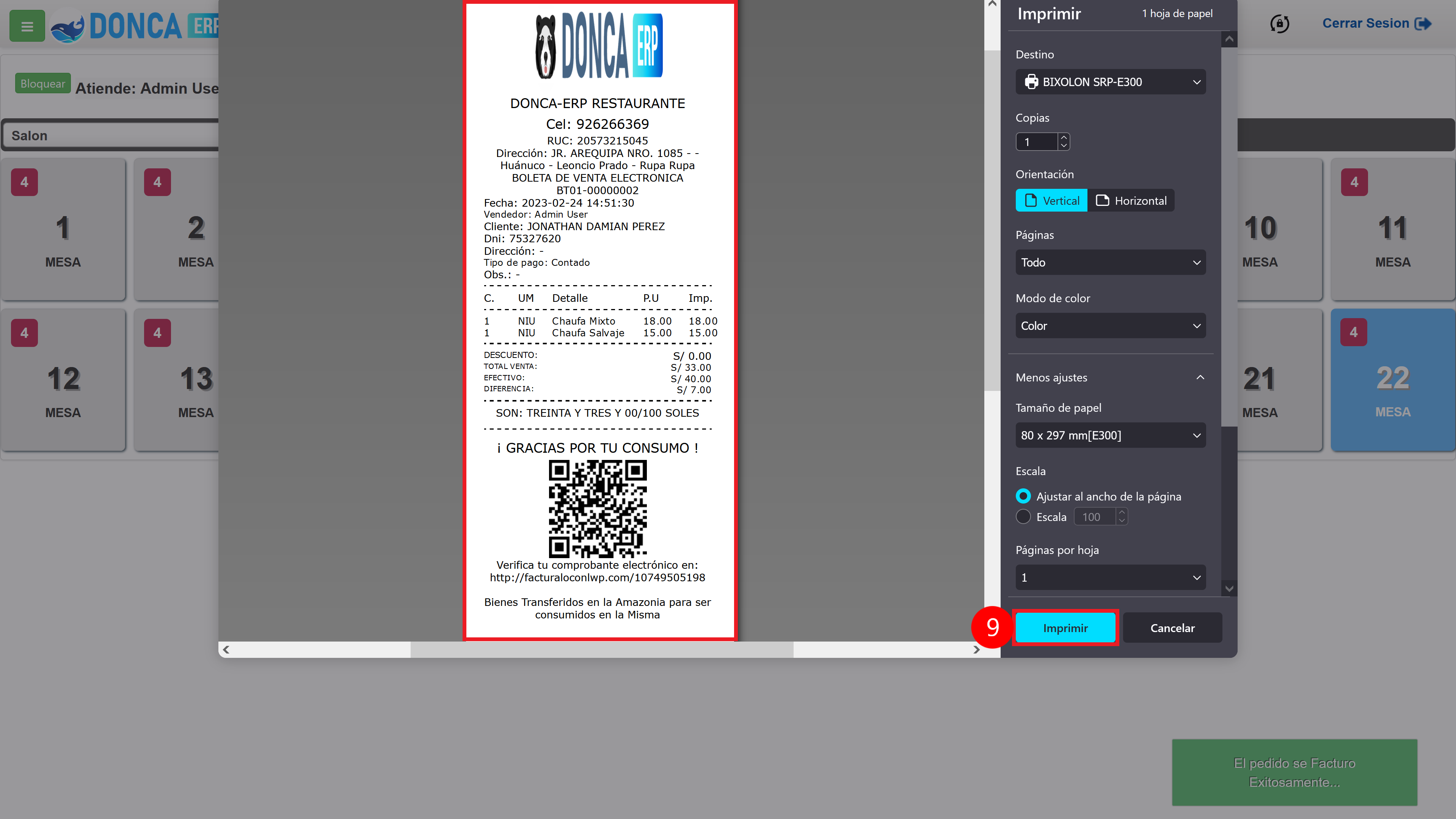Click '1 hoja de papel' summary text

(x=1177, y=14)
